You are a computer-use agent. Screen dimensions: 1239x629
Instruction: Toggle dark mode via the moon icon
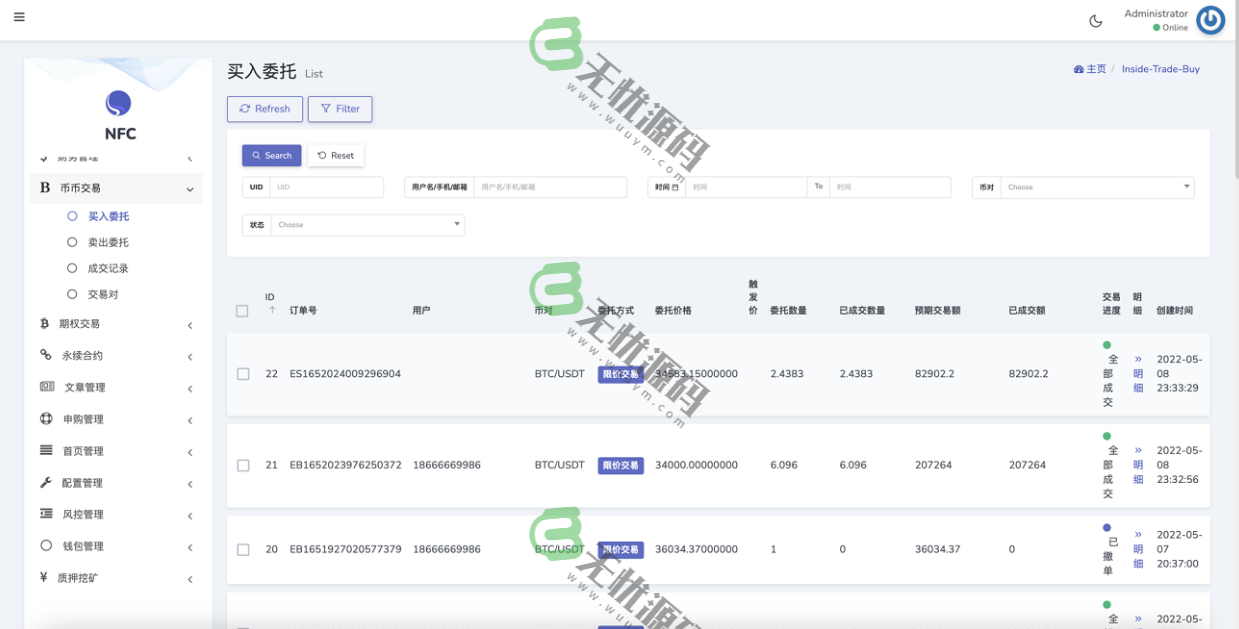point(1095,19)
